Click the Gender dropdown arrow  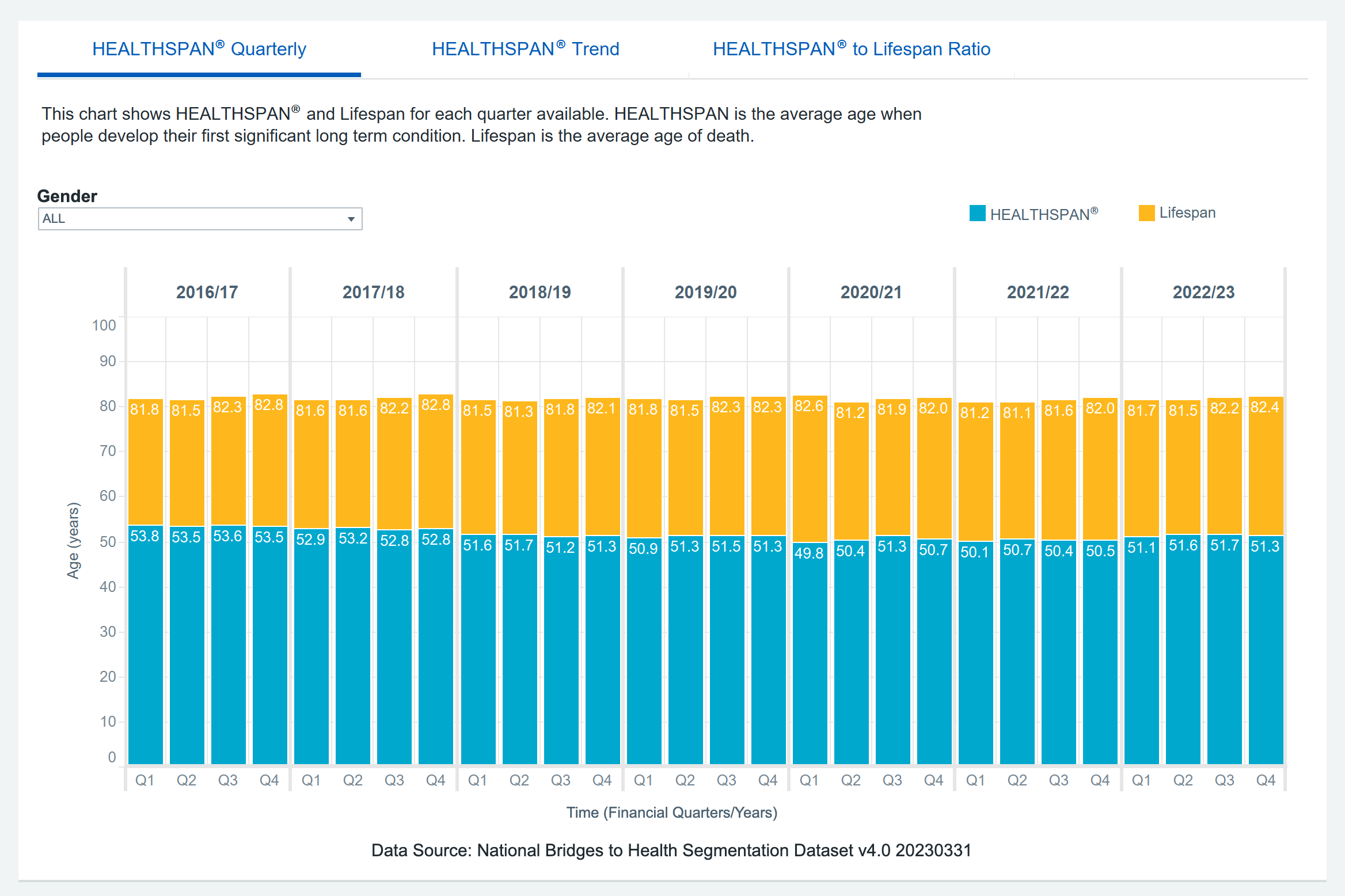click(x=351, y=219)
